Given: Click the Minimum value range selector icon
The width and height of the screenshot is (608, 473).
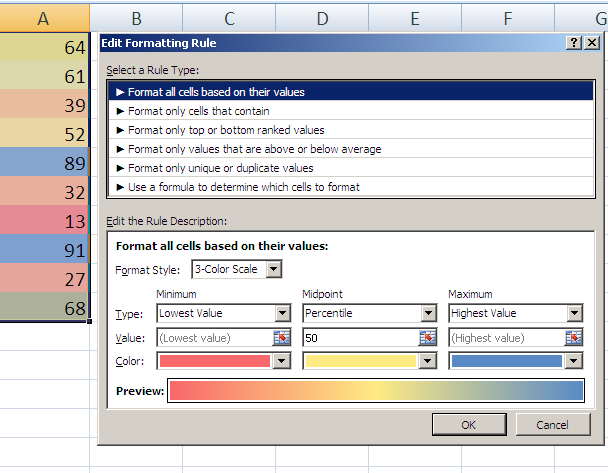Looking at the screenshot, I should tap(282, 338).
